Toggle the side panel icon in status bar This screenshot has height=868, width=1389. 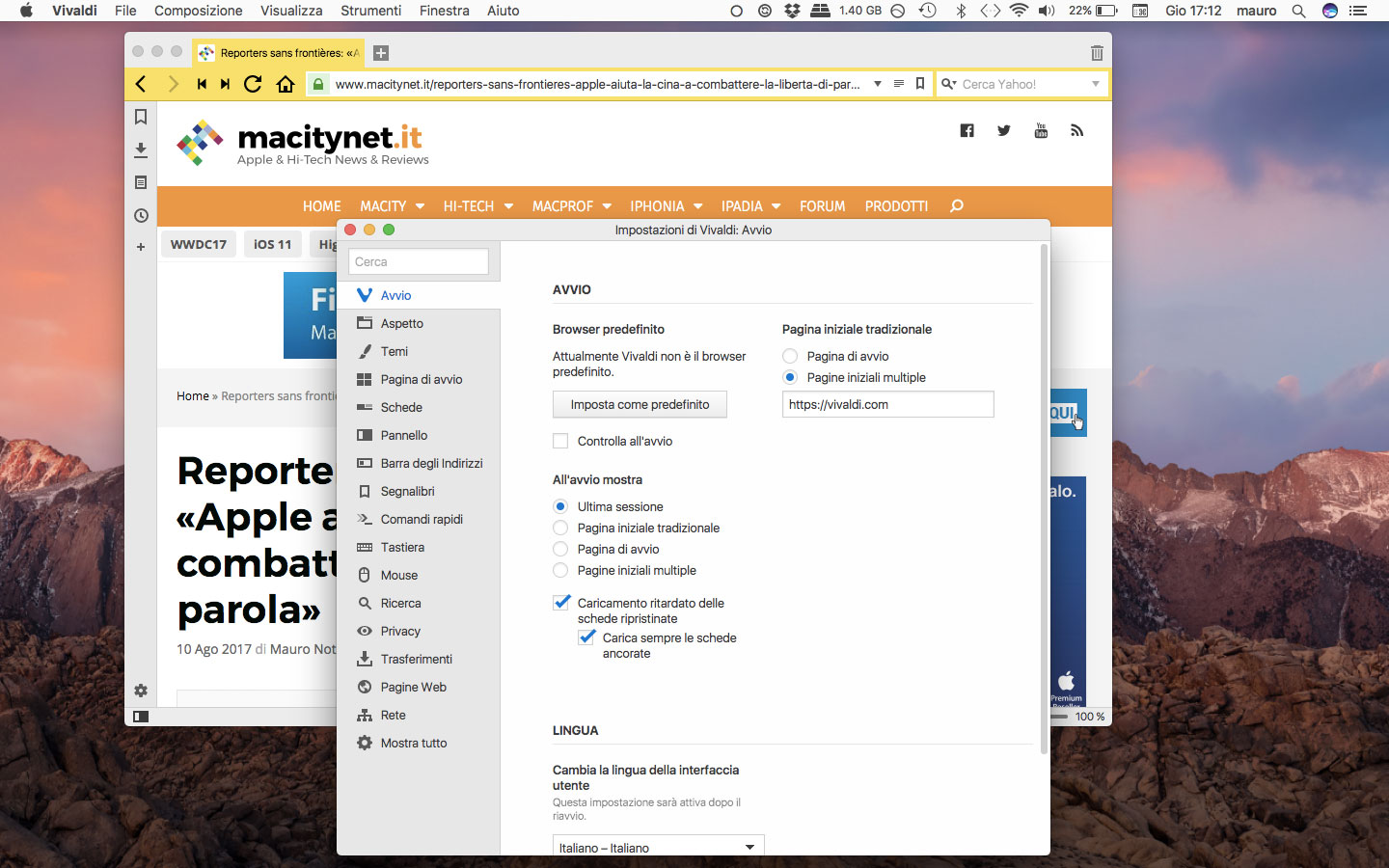[x=141, y=717]
